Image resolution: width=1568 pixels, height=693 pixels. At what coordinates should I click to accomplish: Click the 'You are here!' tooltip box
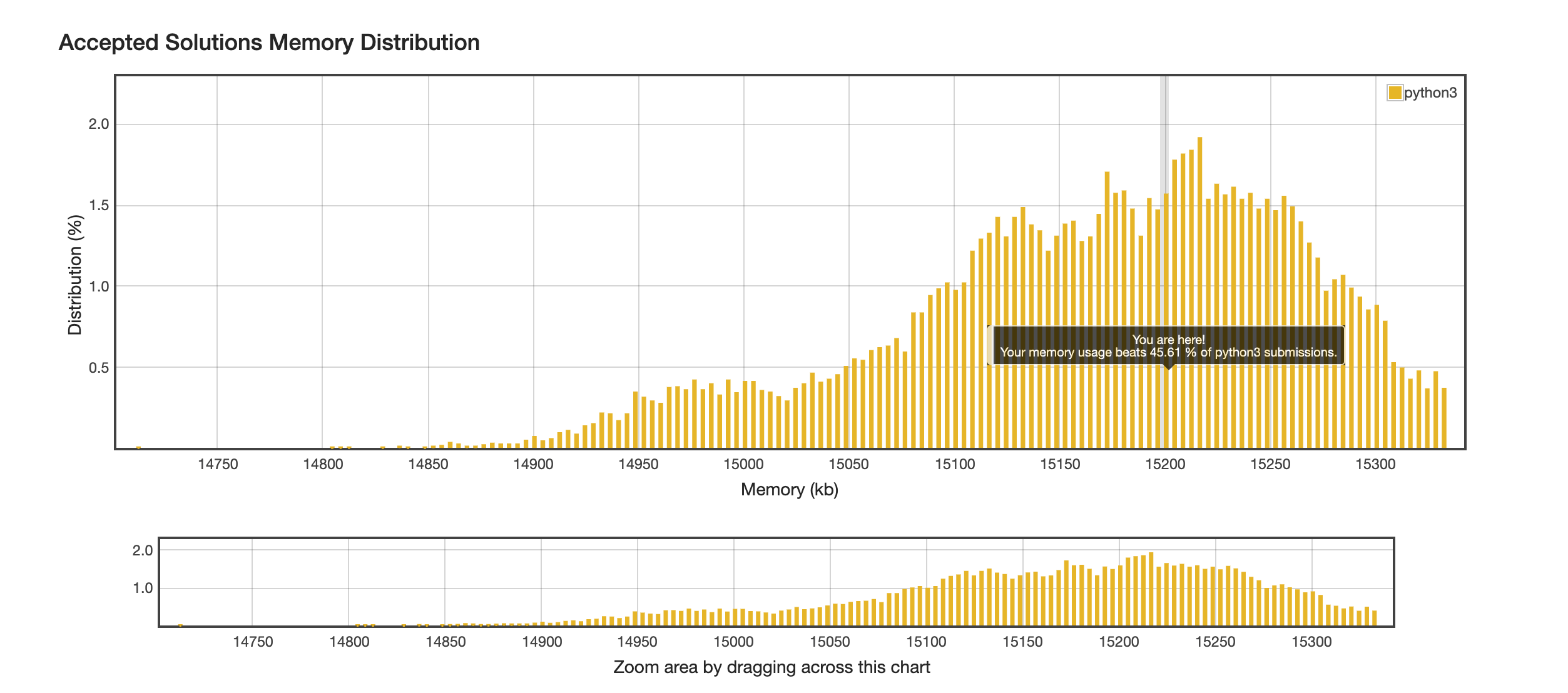[1168, 346]
